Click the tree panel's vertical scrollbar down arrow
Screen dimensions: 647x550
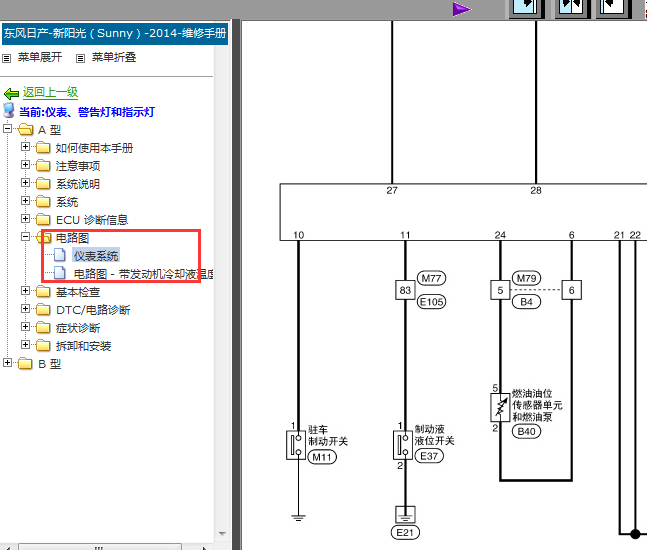point(222,534)
